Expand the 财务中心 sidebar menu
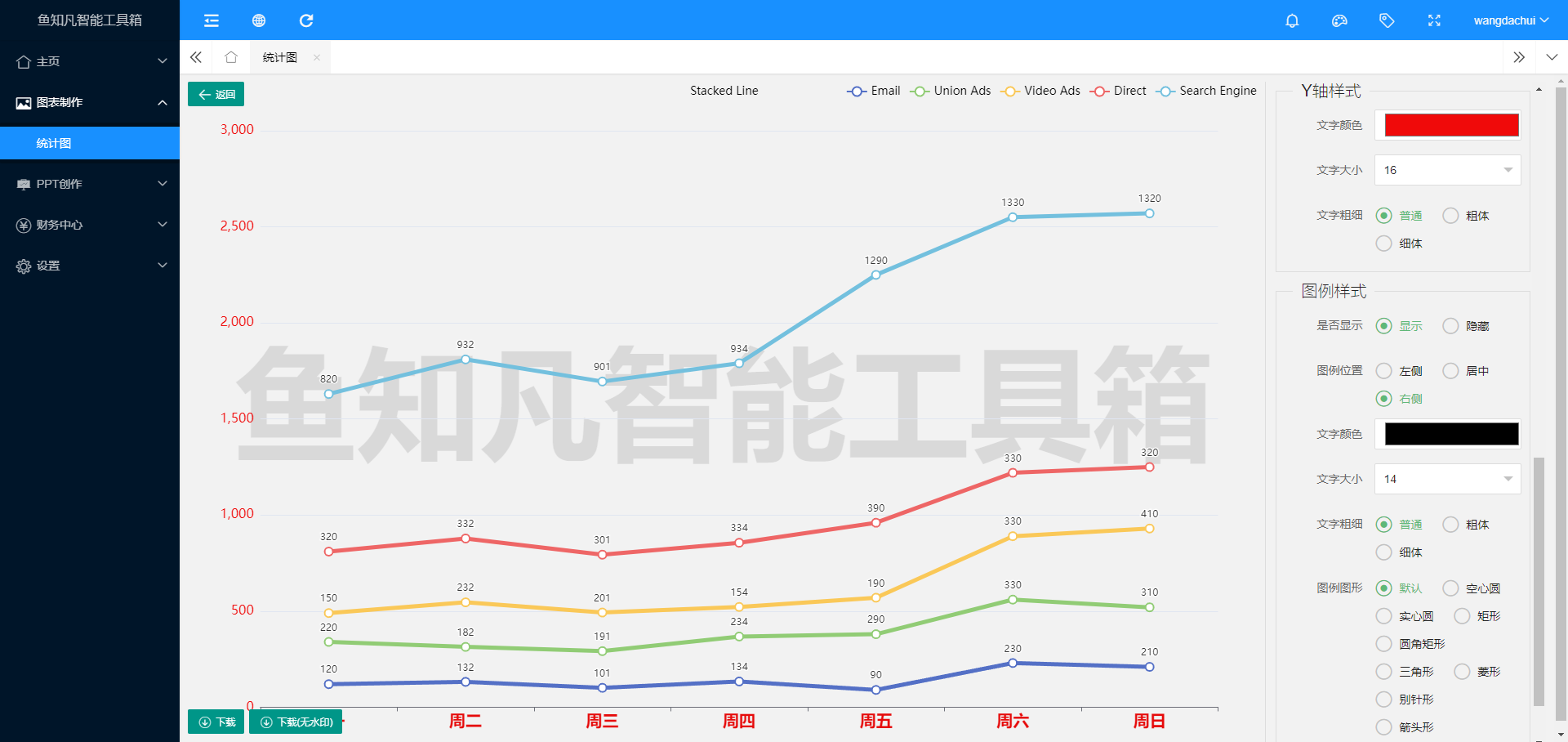Viewport: 1568px width, 742px height. click(x=90, y=225)
